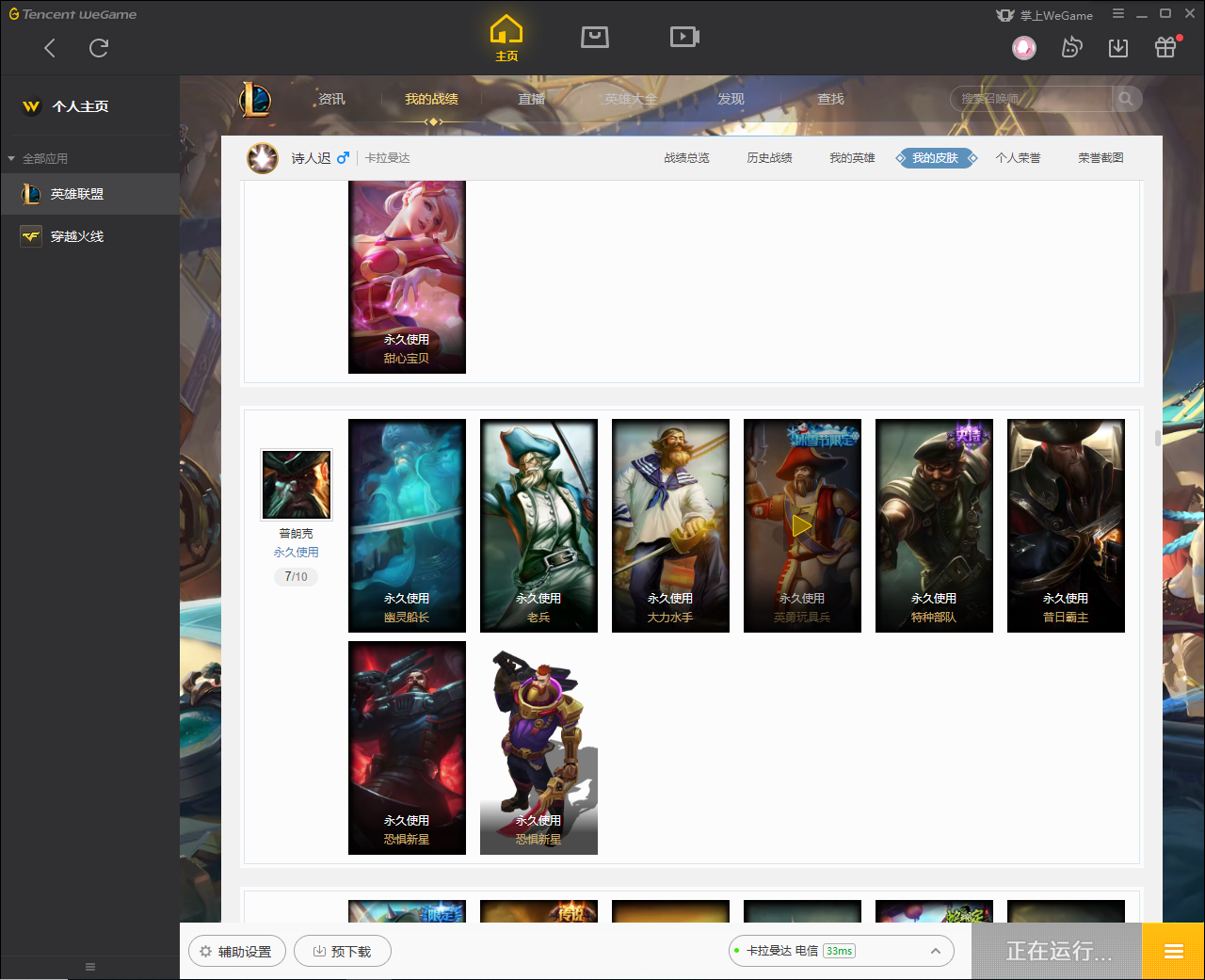Open the 历史战绩 sub-tab

tap(769, 158)
